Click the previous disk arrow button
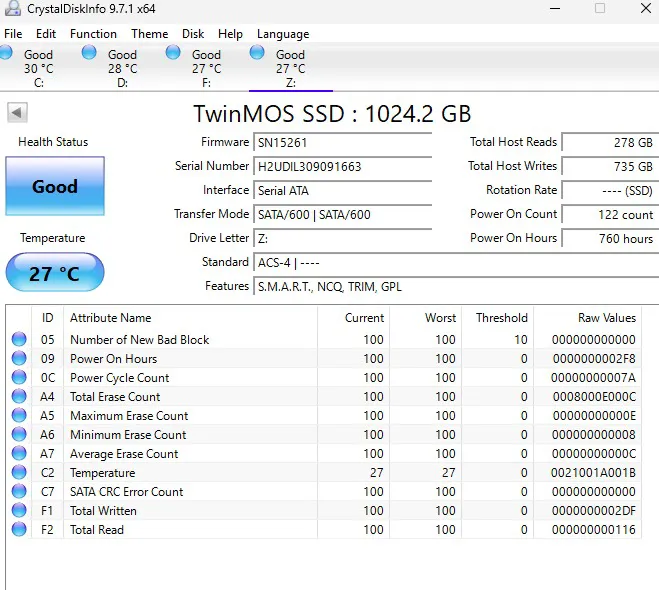The width and height of the screenshot is (659, 590). [x=17, y=113]
